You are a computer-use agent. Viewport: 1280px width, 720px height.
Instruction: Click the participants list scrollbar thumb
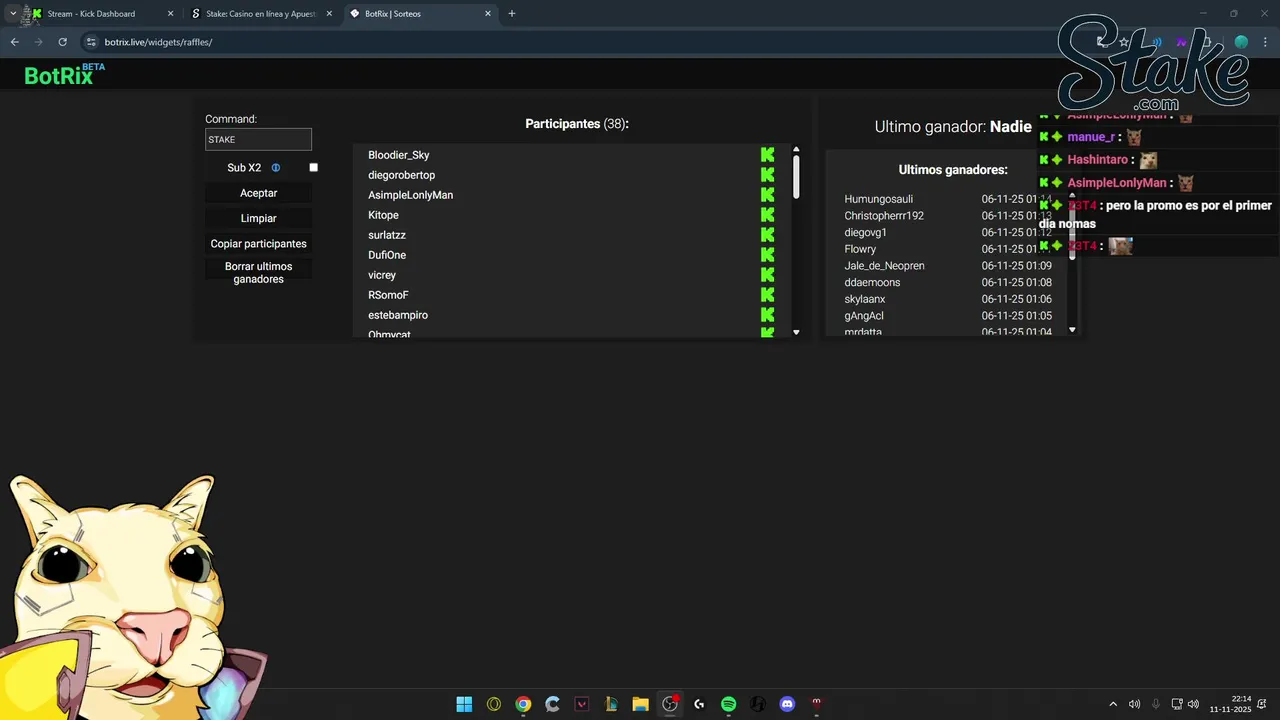tap(796, 176)
